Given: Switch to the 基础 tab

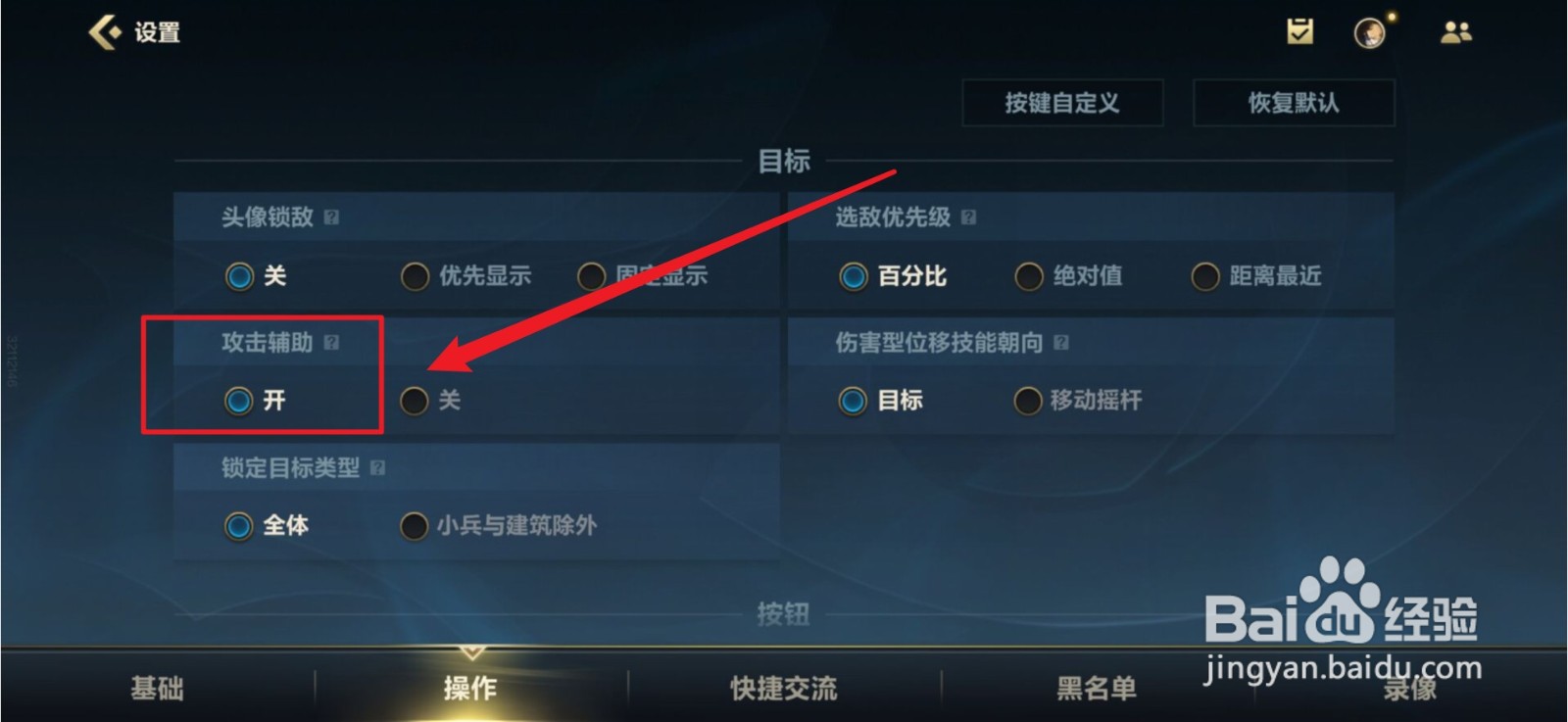Looking at the screenshot, I should 157,688.
